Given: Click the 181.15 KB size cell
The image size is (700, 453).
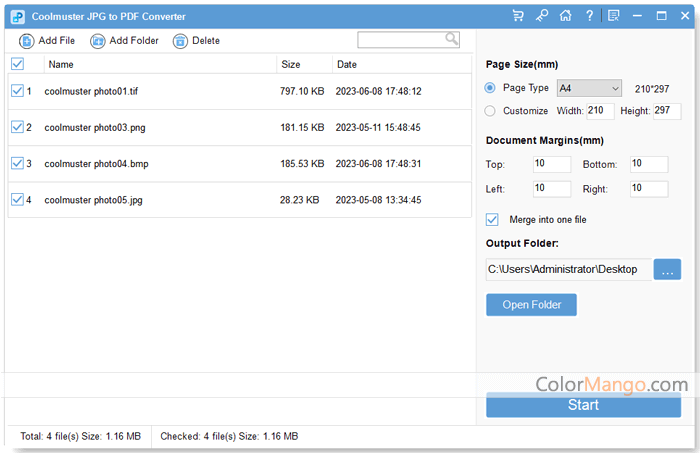Looking at the screenshot, I should (302, 127).
